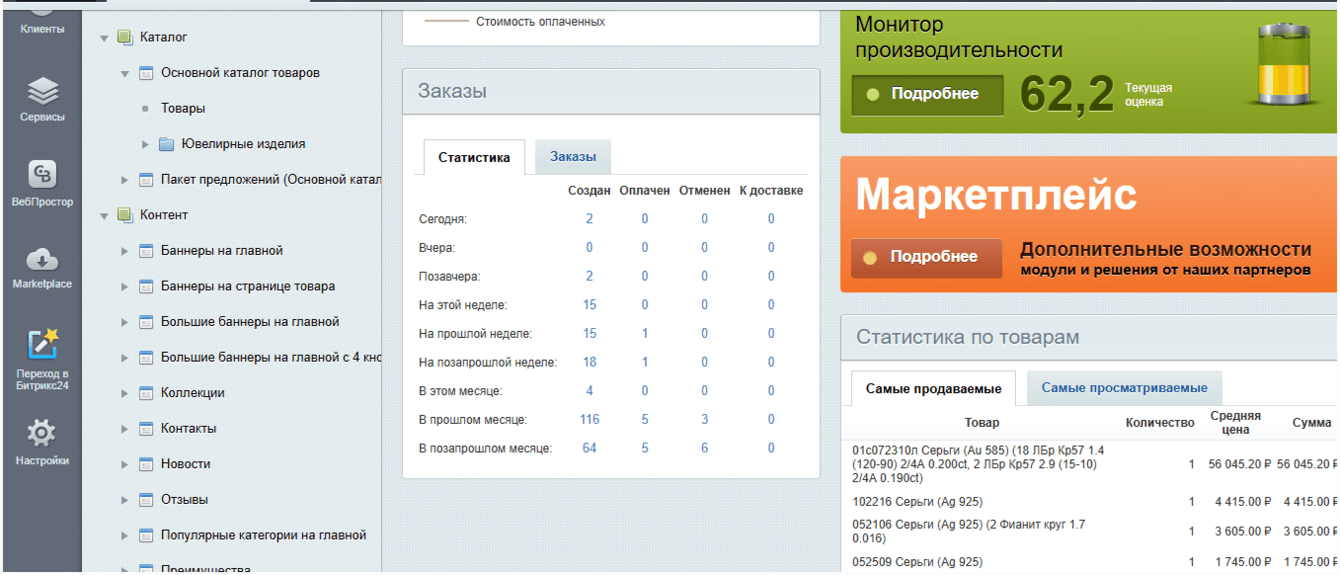Expand the Баннеры на главной node
Image resolution: width=1340 pixels, height=575 pixels.
pos(125,251)
